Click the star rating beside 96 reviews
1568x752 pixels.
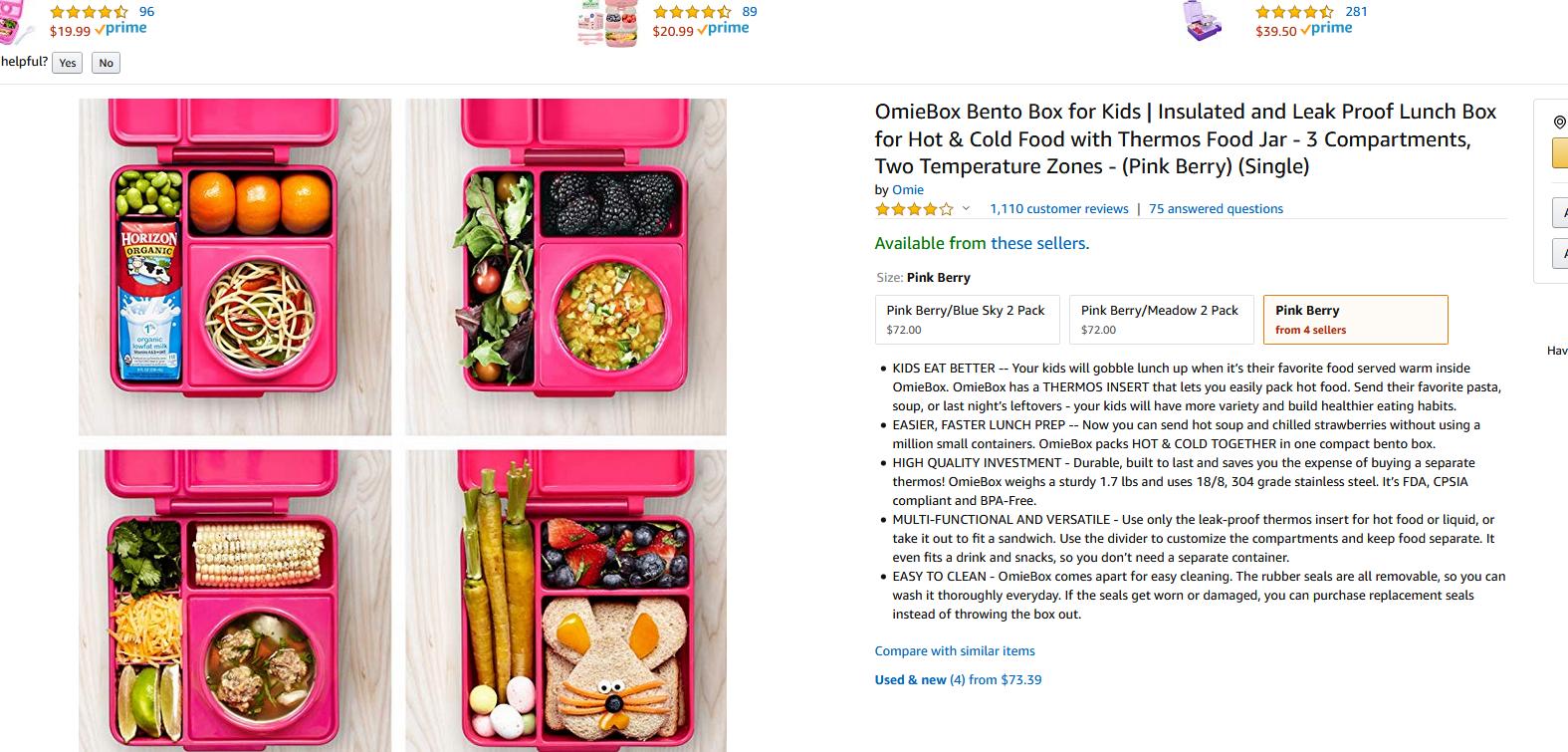[89, 12]
